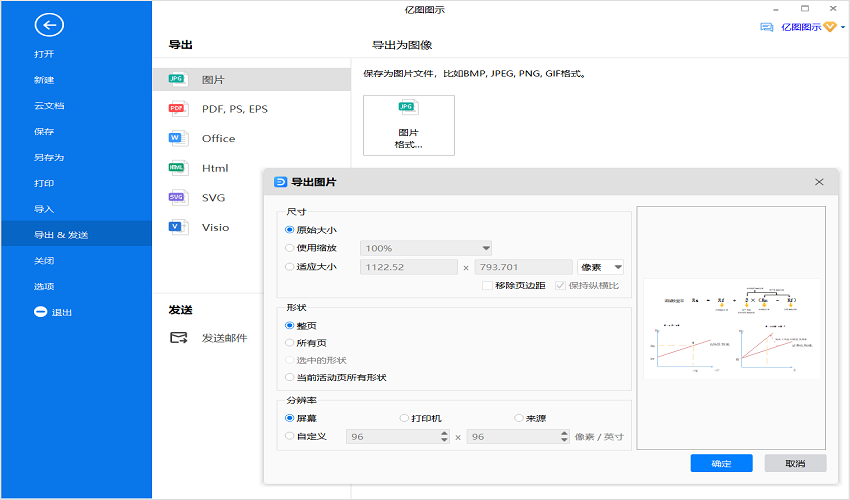Click the 导入 menu item
This screenshot has width=850, height=500.
pyautogui.click(x=44, y=209)
